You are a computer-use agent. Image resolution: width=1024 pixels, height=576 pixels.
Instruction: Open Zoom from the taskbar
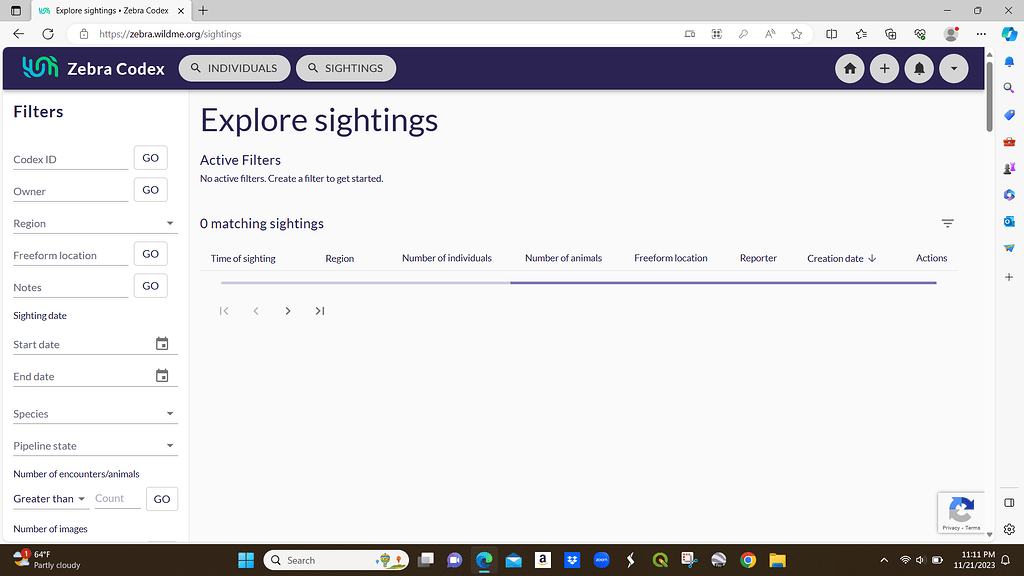tap(601, 560)
